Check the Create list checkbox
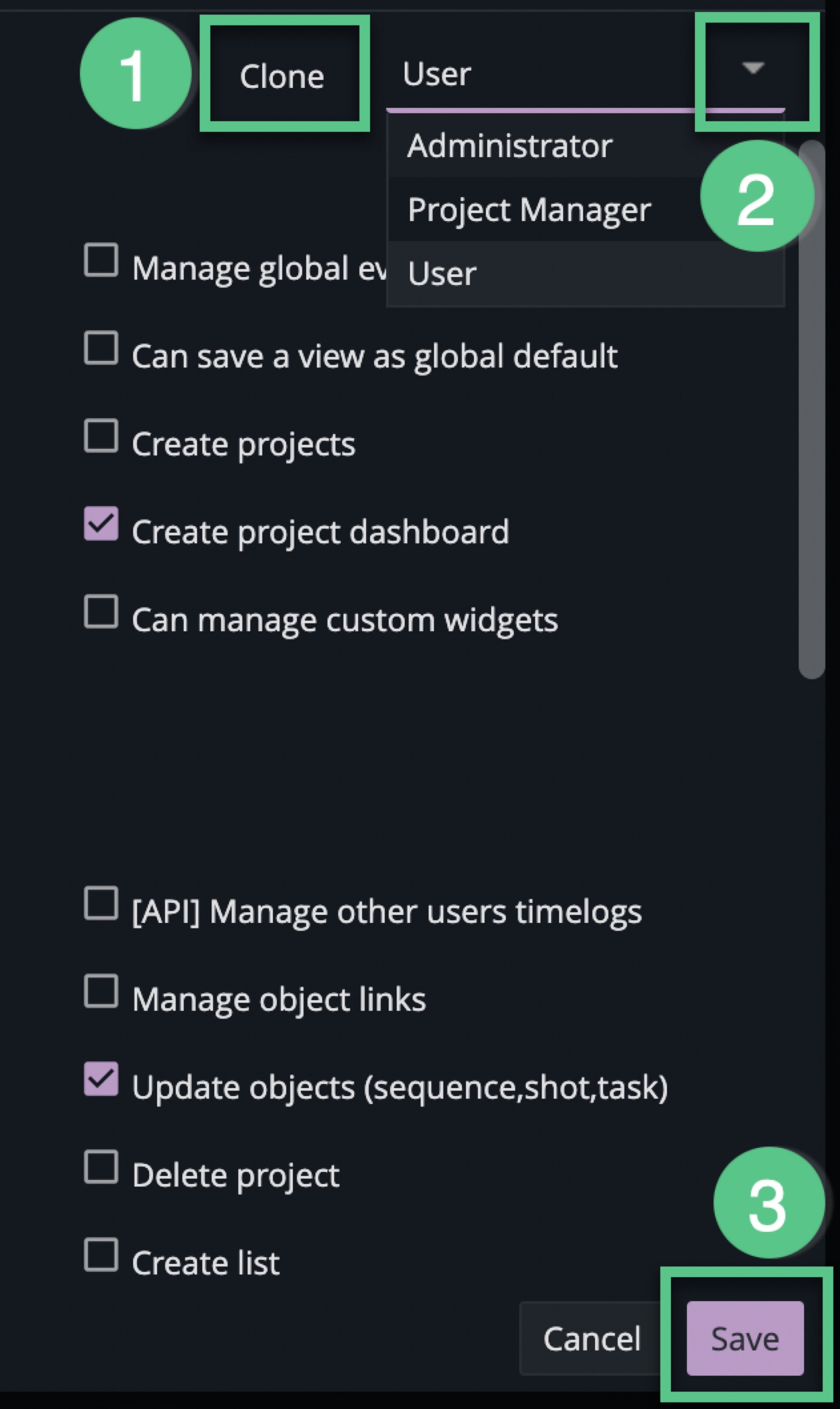The width and height of the screenshot is (840, 1409). click(101, 1255)
